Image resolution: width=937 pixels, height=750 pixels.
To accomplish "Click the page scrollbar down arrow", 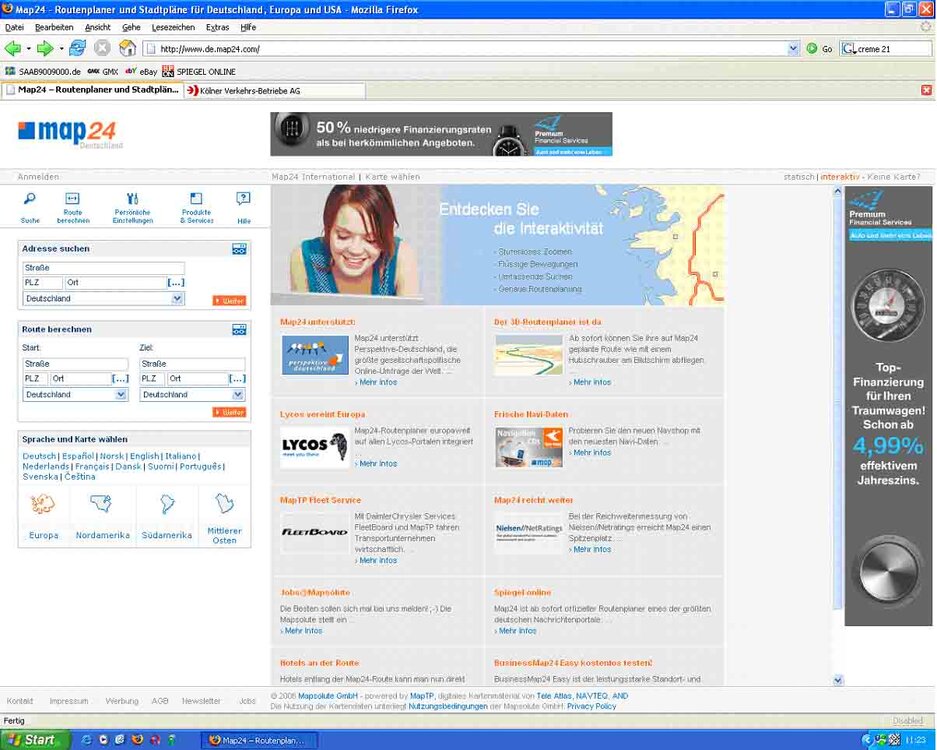I will point(838,680).
